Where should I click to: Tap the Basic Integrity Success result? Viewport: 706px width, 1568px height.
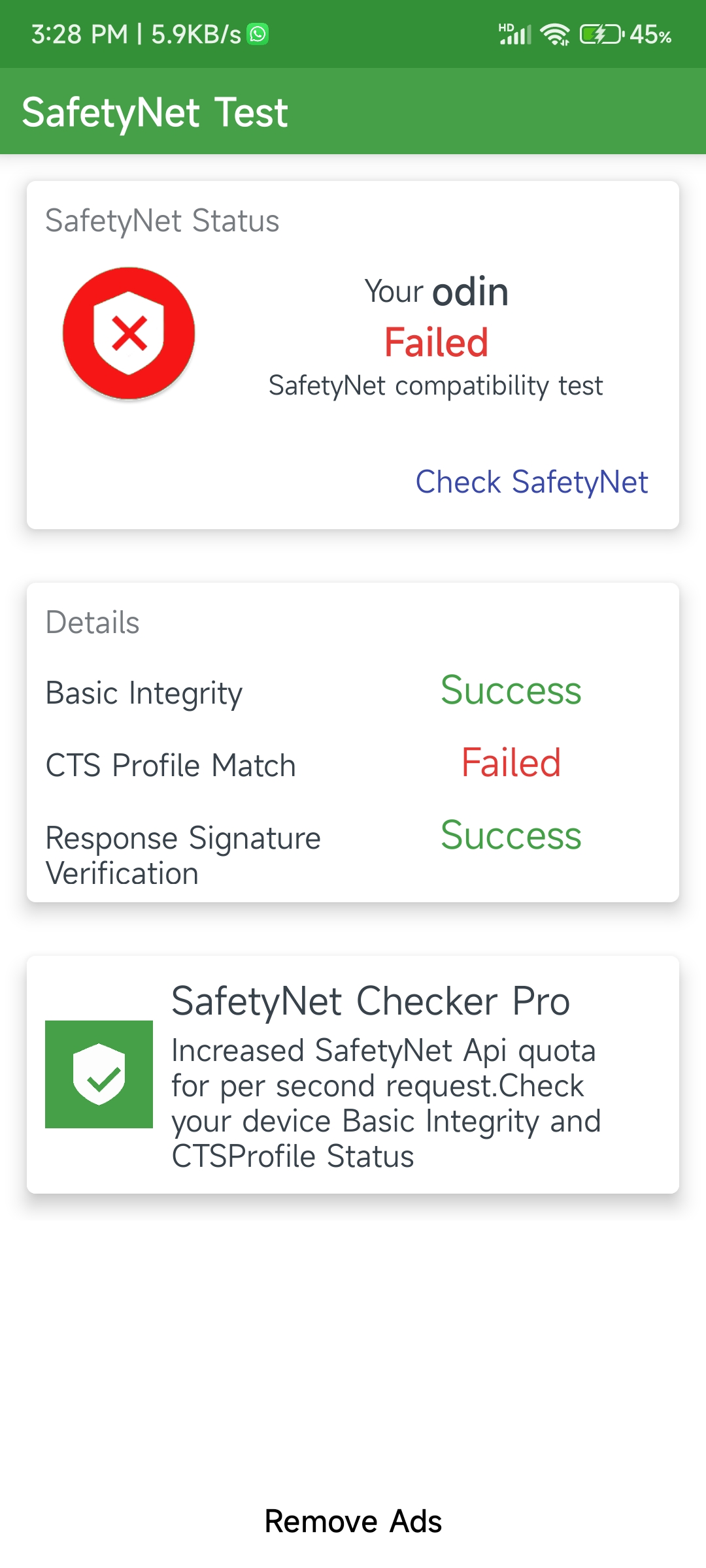[x=511, y=691]
